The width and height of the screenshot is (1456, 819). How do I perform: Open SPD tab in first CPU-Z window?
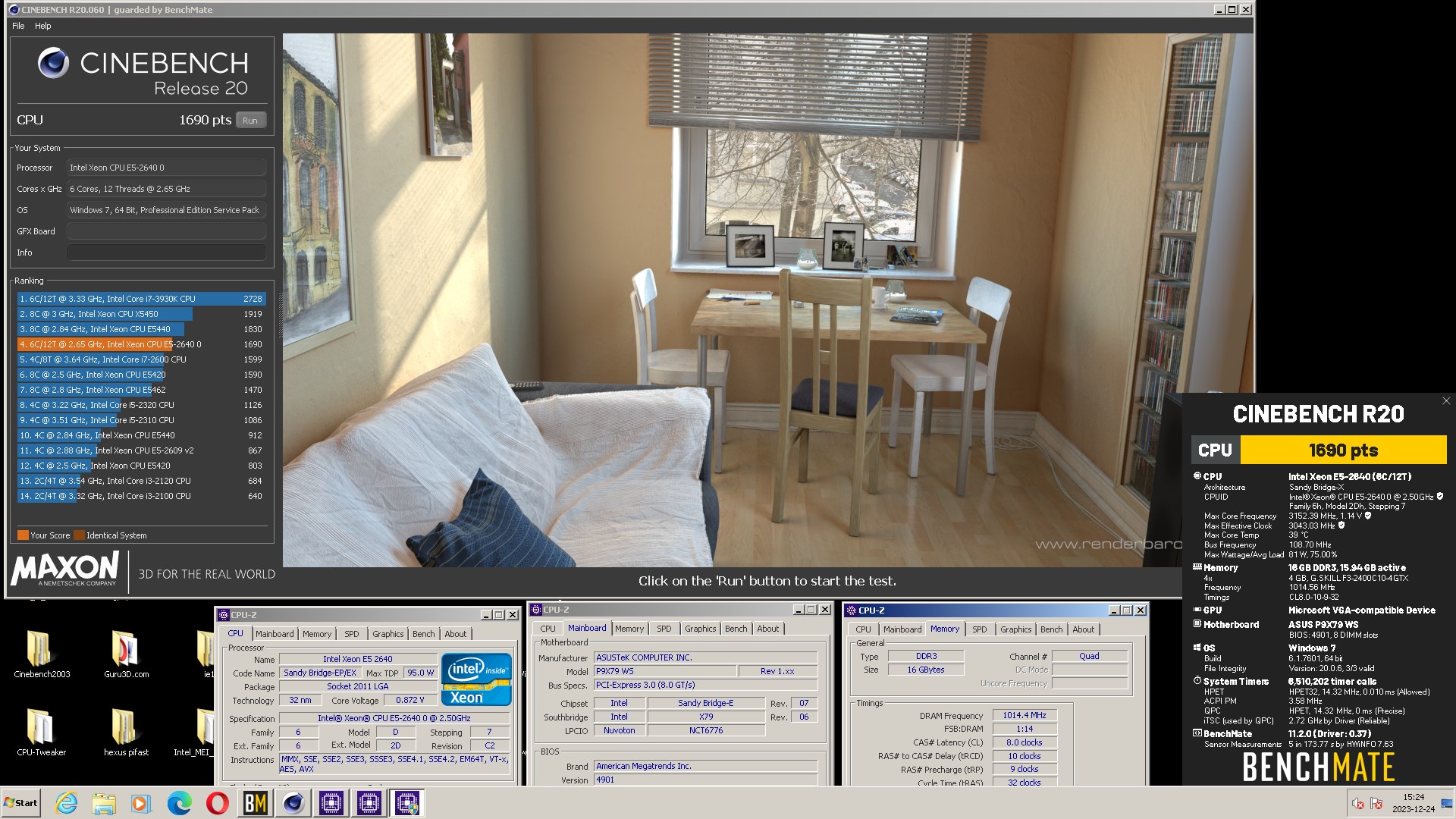[x=351, y=634]
